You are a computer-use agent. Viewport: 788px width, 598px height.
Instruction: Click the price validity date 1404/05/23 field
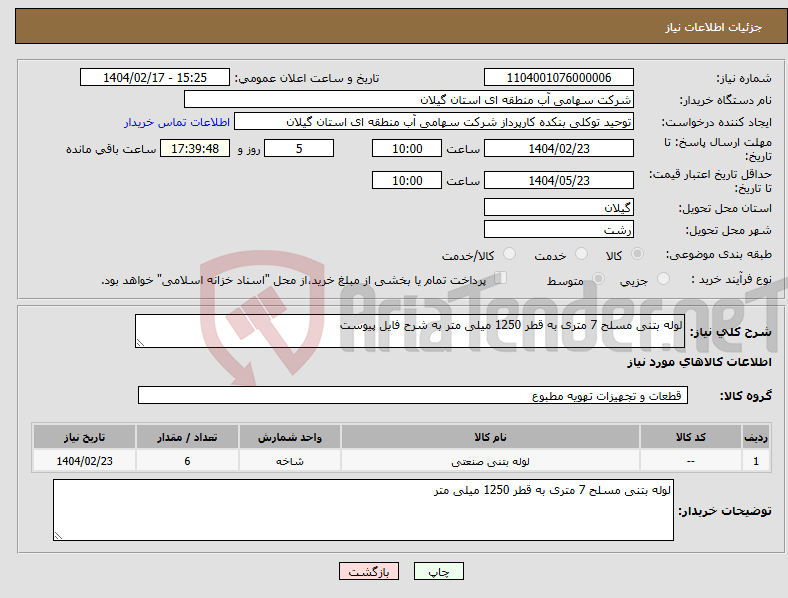pyautogui.click(x=558, y=180)
